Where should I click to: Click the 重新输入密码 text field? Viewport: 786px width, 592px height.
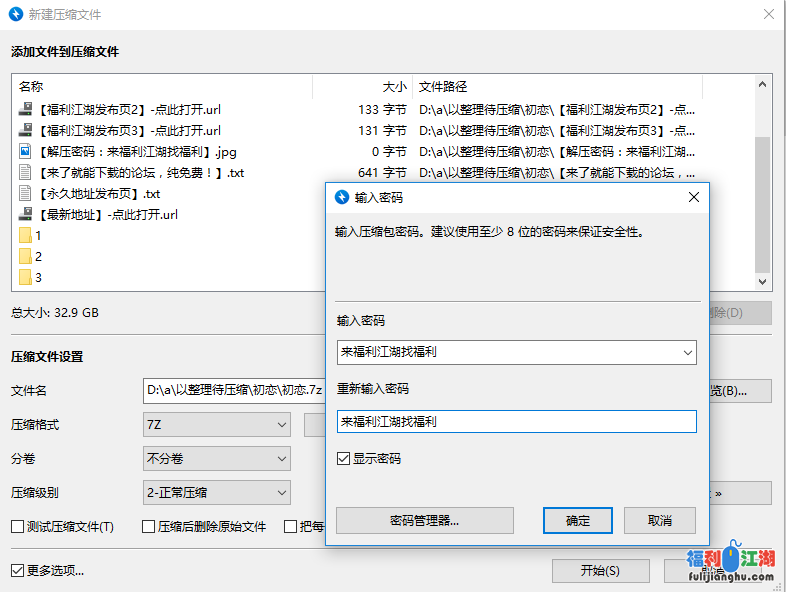pos(516,422)
